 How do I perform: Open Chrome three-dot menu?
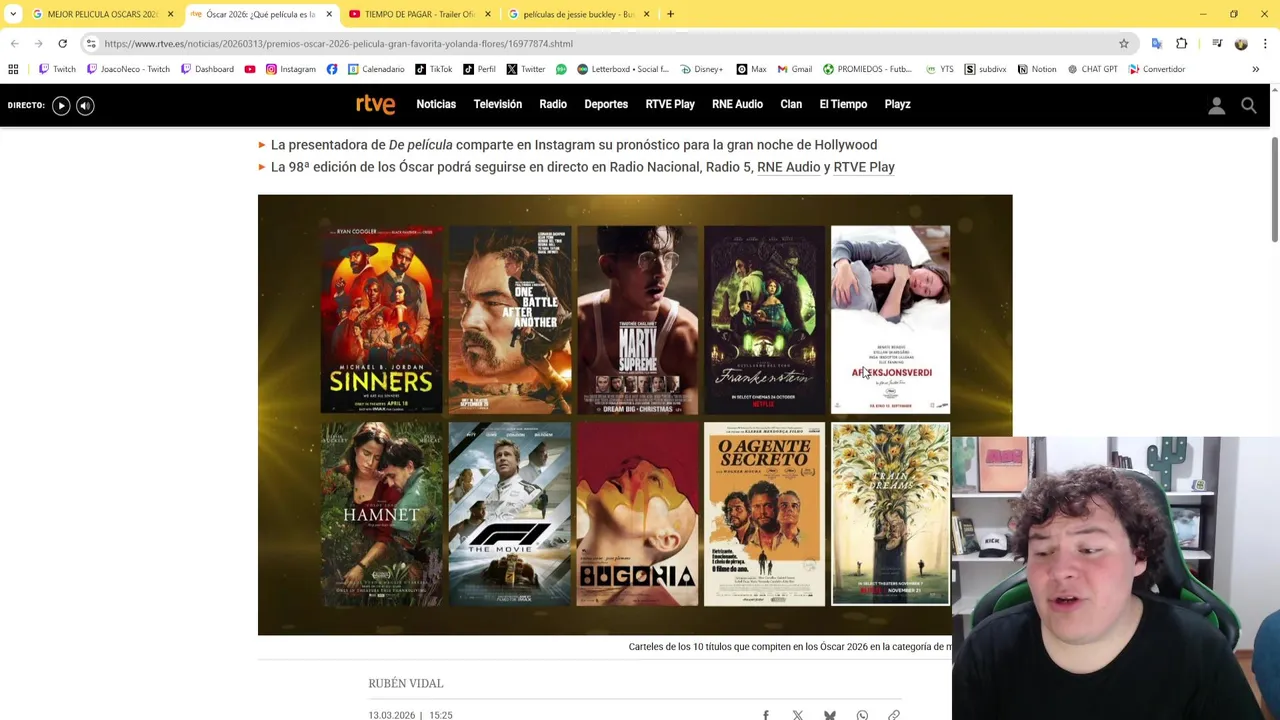(1265, 44)
